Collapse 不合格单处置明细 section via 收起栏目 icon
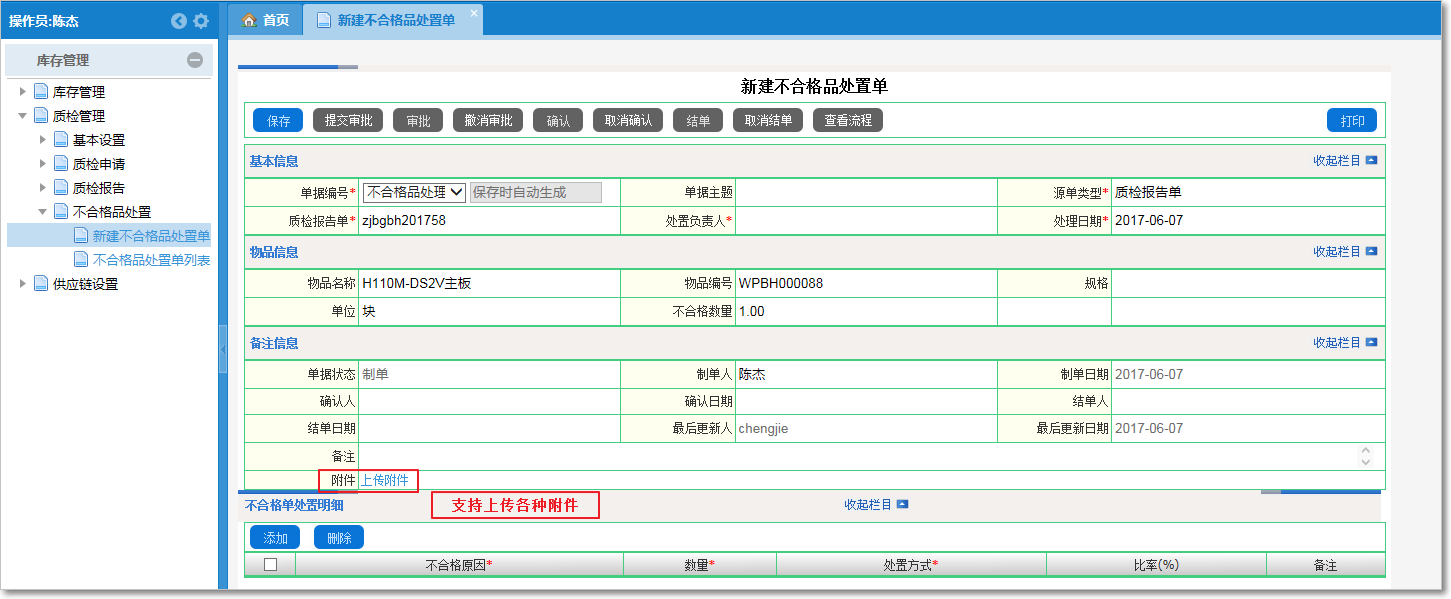The height and width of the screenshot is (599, 1451). (x=902, y=505)
